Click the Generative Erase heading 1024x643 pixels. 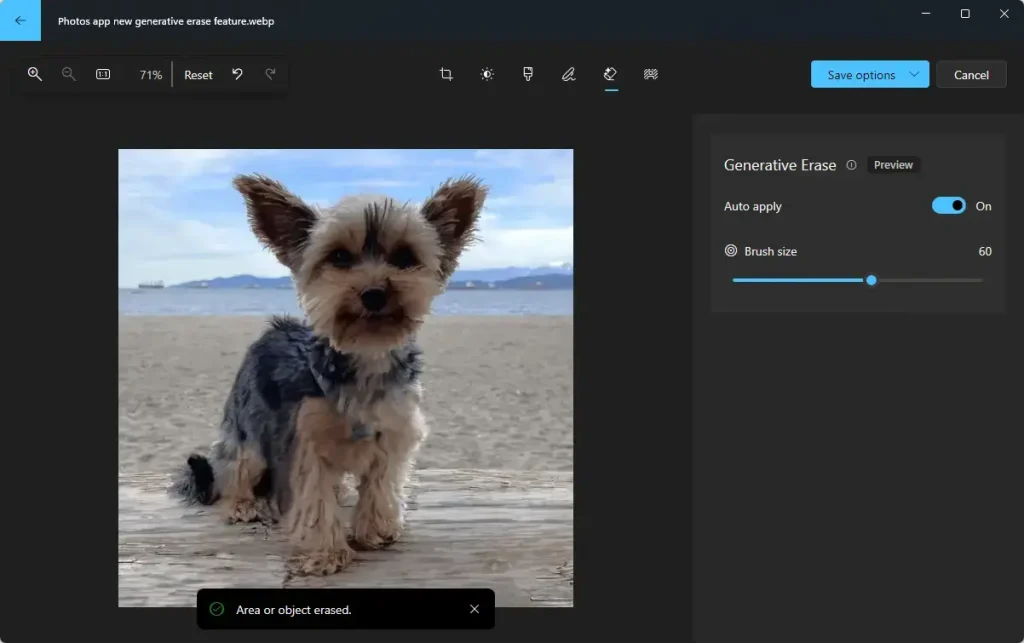[780, 165]
